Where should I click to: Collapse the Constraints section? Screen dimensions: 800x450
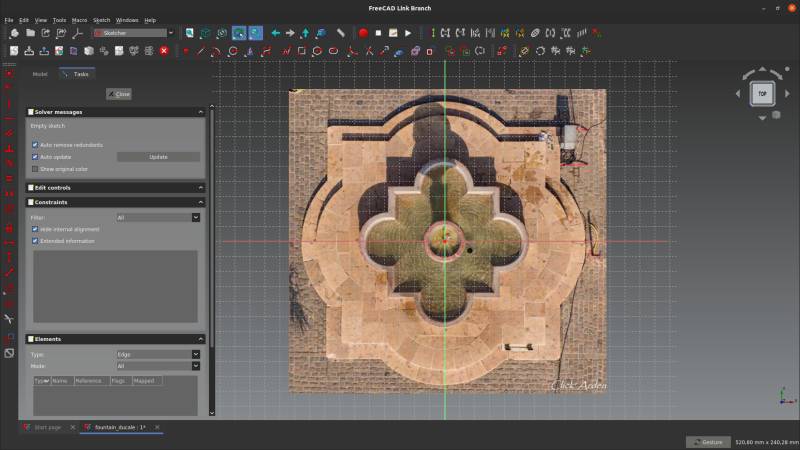click(x=201, y=203)
